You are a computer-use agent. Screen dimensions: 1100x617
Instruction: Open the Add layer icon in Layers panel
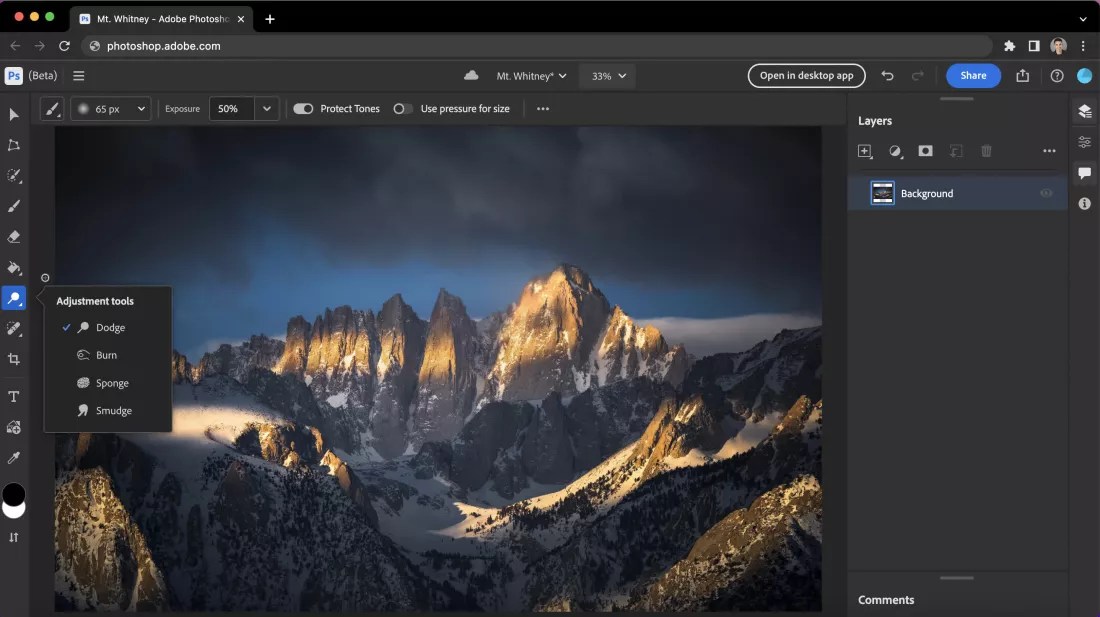tap(865, 151)
